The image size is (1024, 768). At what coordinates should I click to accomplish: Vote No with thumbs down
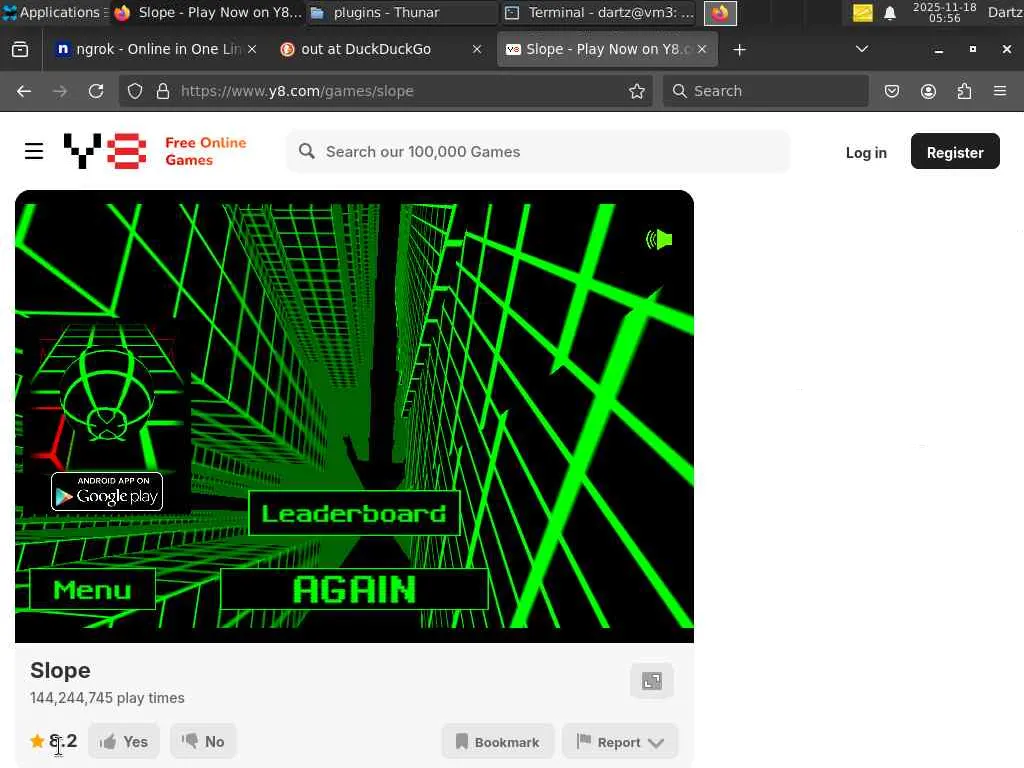pyautogui.click(x=203, y=741)
